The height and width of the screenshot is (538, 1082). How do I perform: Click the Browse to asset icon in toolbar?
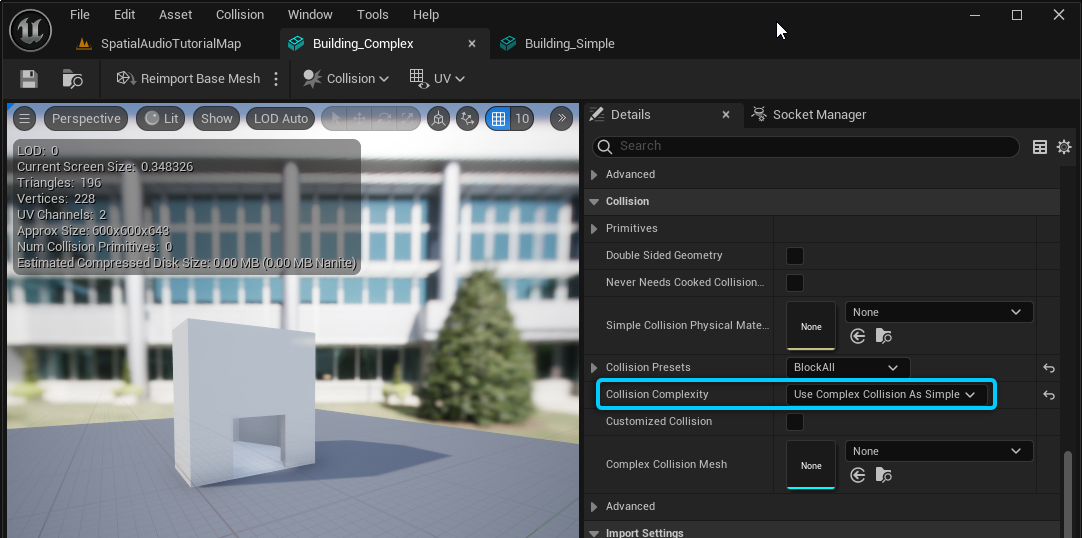click(72, 79)
